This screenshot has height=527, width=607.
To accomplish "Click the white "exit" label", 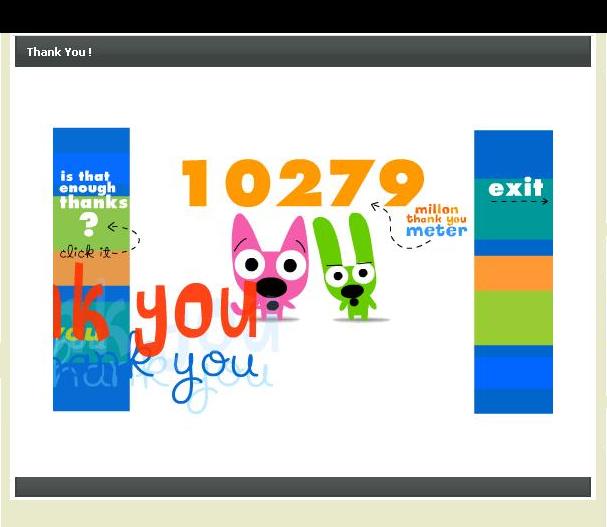I will tap(515, 188).
